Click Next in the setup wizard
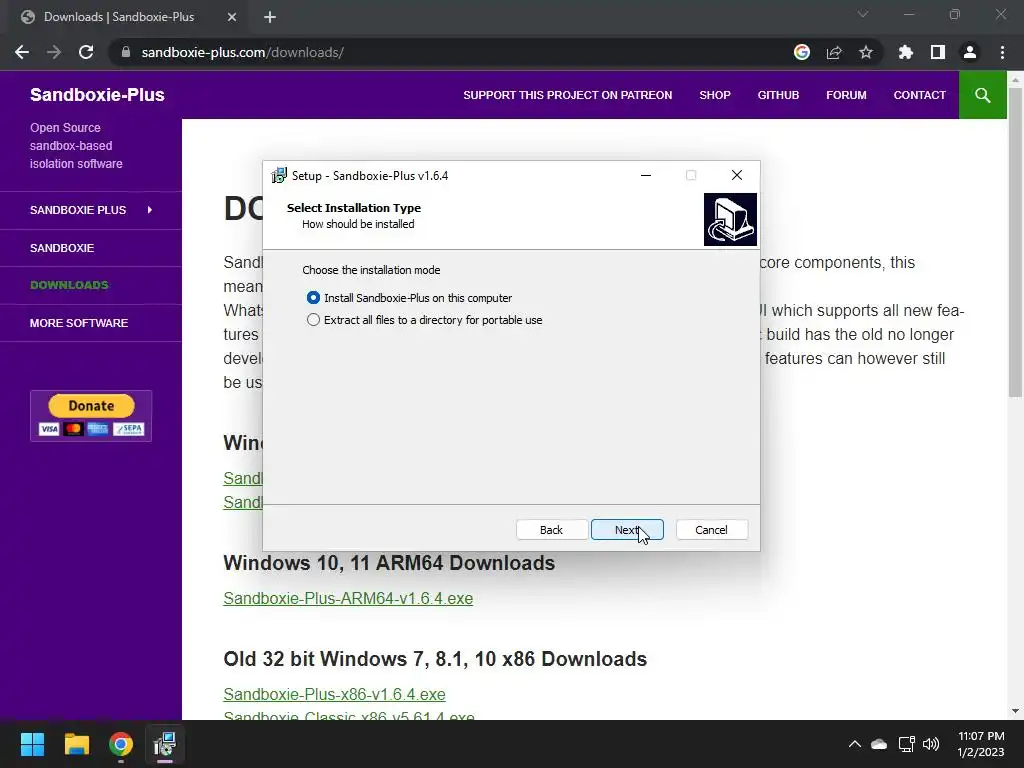Screen dimensions: 1024x768 [627, 530]
